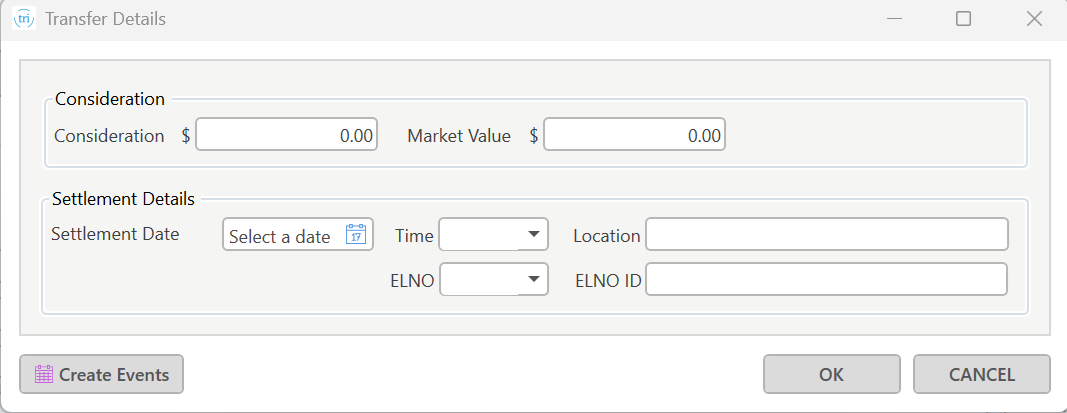Minimize the Transfer Details window

pyautogui.click(x=894, y=19)
